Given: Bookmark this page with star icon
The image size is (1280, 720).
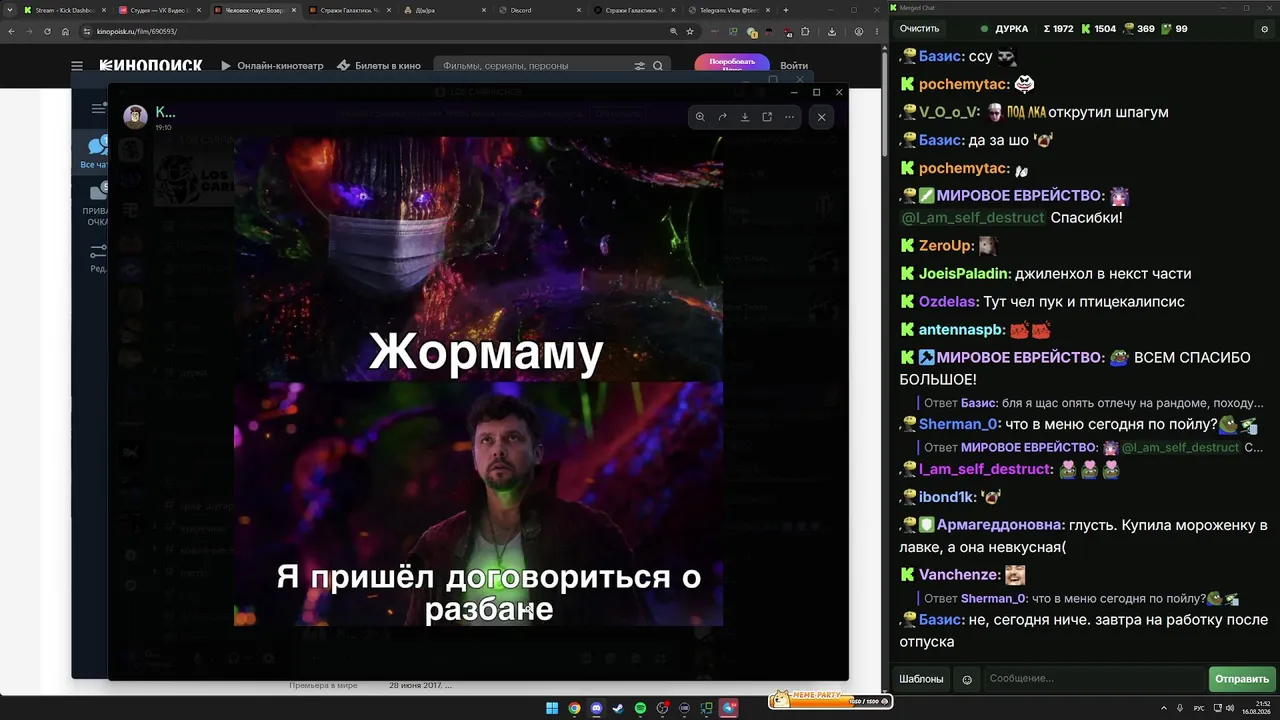Looking at the screenshot, I should (x=690, y=31).
